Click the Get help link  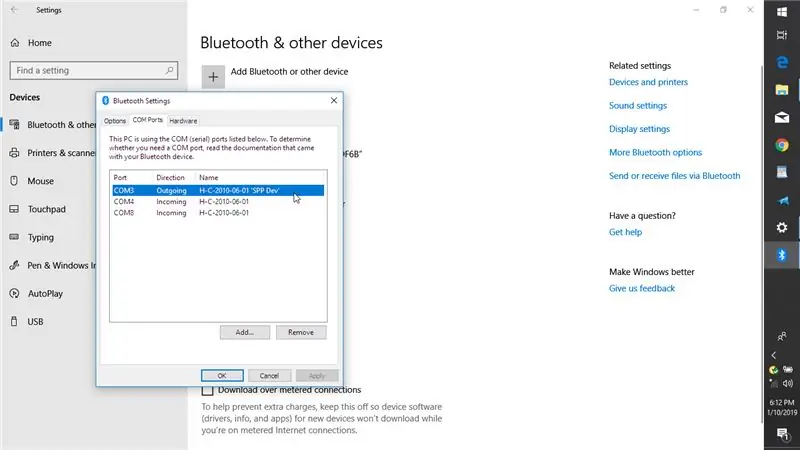[625, 232]
